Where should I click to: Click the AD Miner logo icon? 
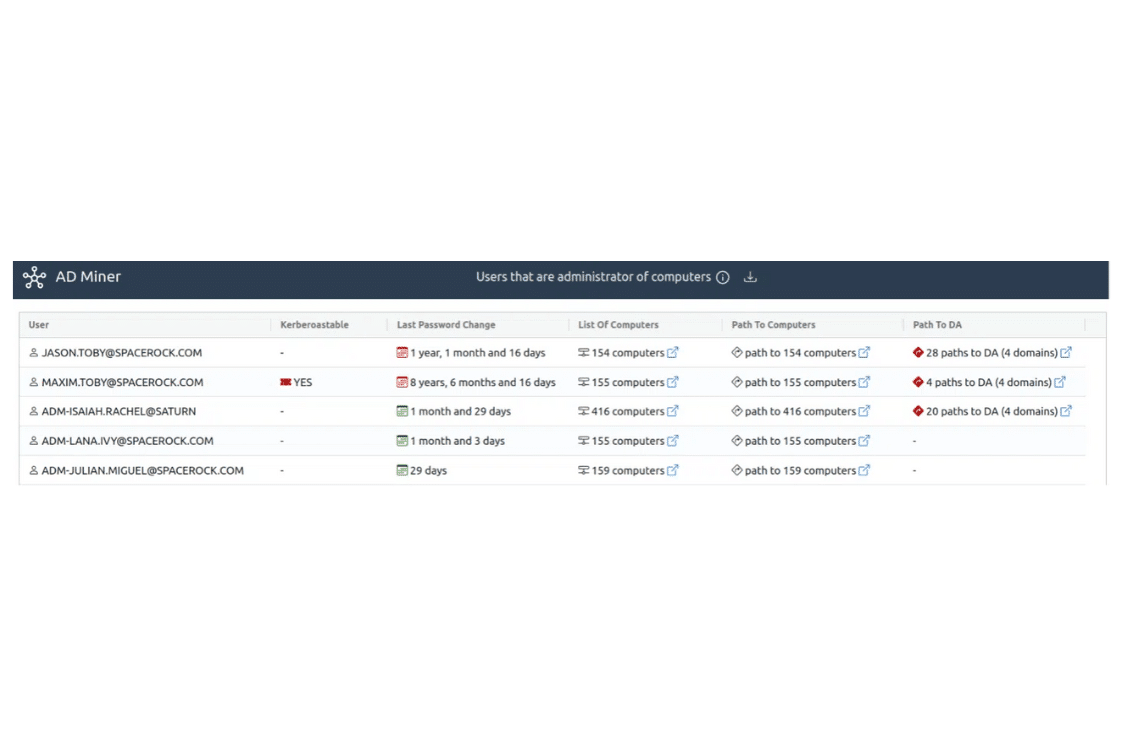click(34, 277)
